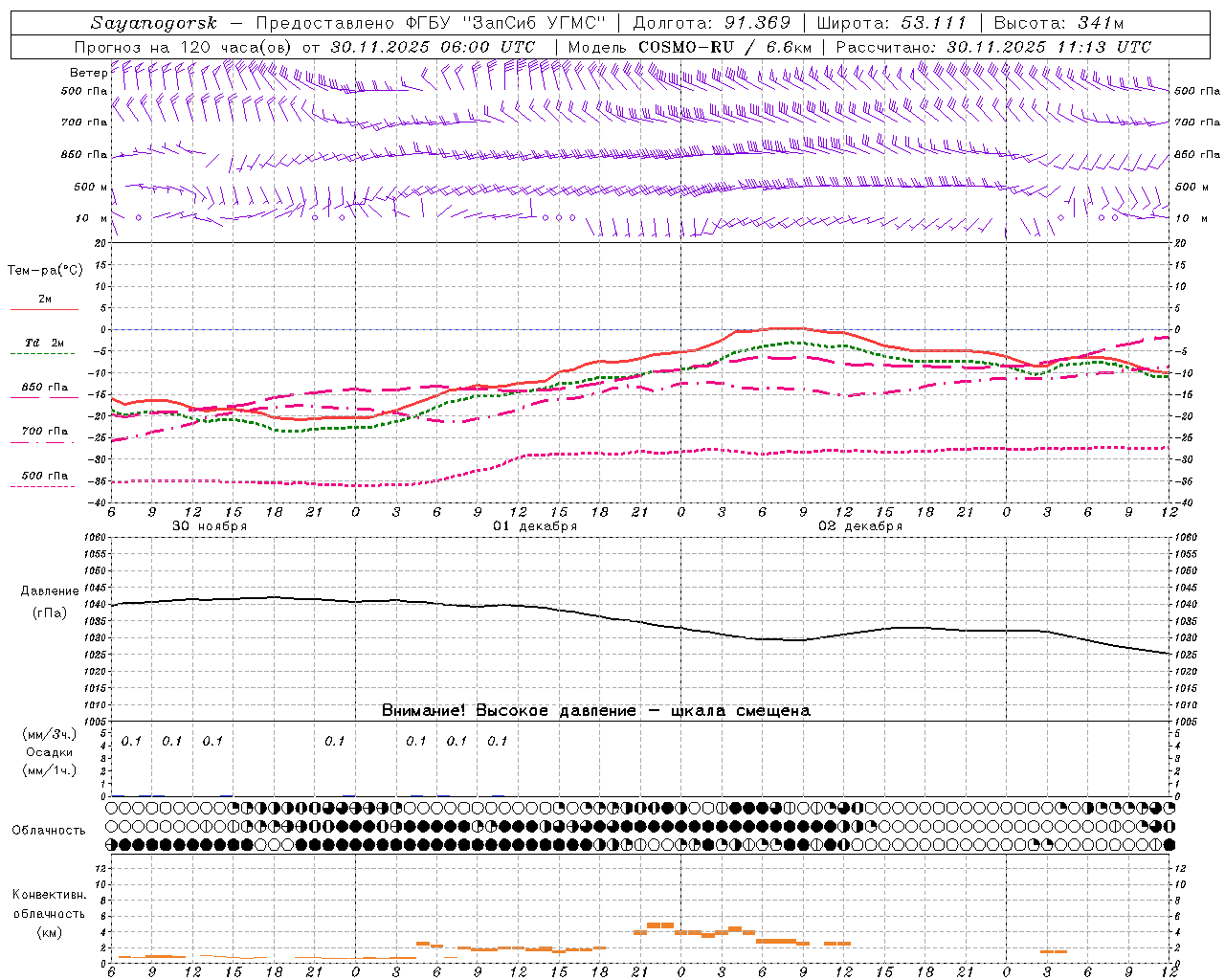Click 'Внимание! Высокое давление — шкала смещена' warning
The image size is (1225, 980).
pos(596,711)
